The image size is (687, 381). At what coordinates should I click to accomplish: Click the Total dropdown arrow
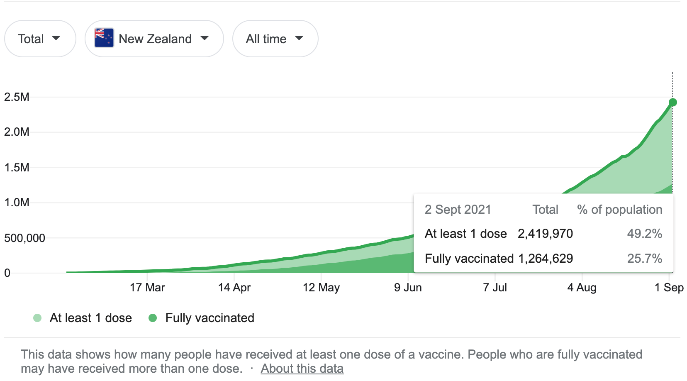point(56,38)
